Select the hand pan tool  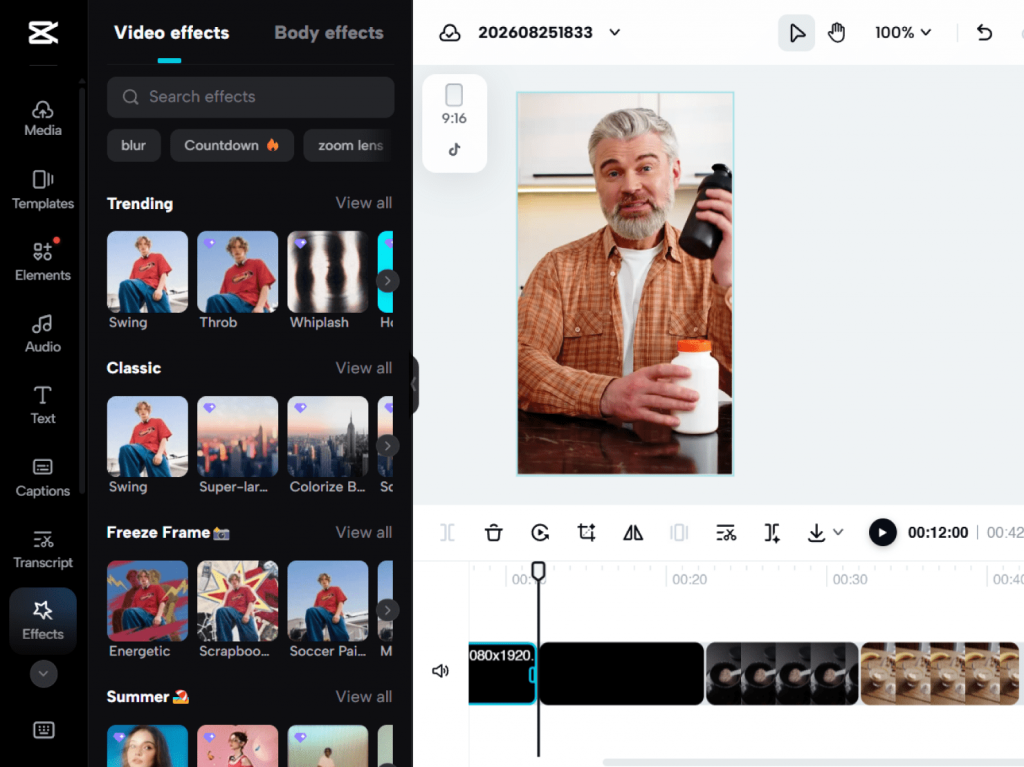[837, 33]
